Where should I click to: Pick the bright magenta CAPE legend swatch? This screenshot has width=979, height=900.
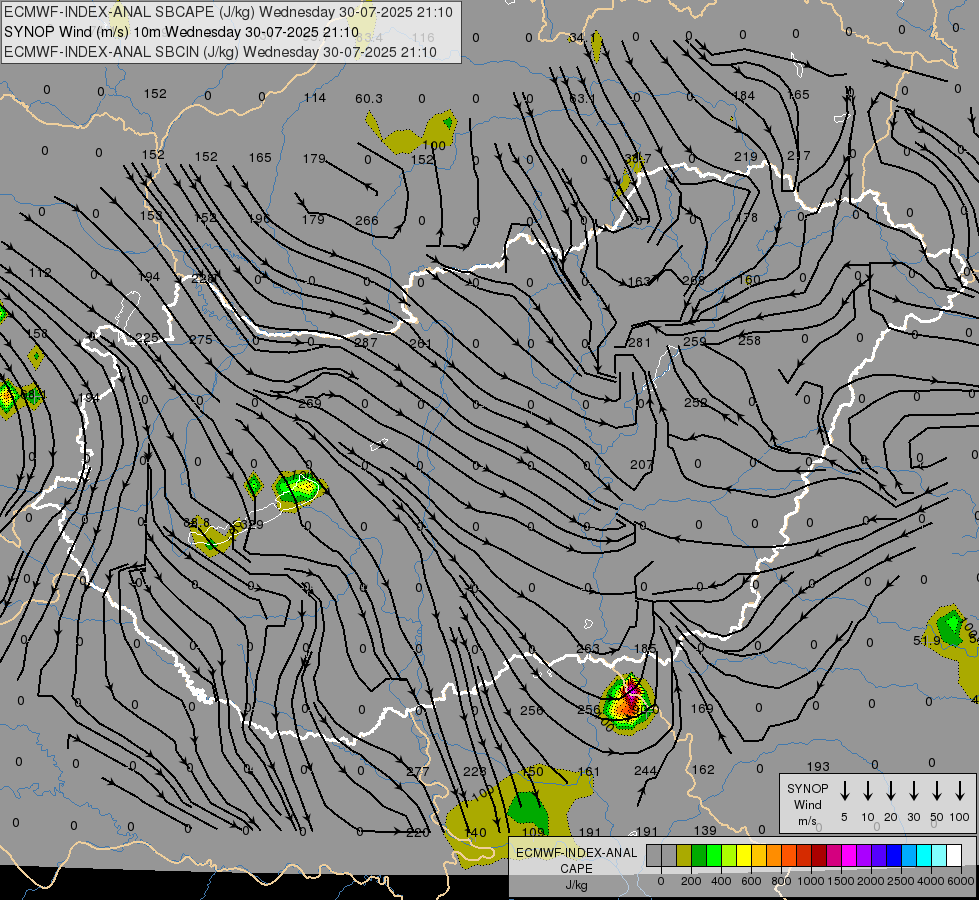click(x=849, y=855)
